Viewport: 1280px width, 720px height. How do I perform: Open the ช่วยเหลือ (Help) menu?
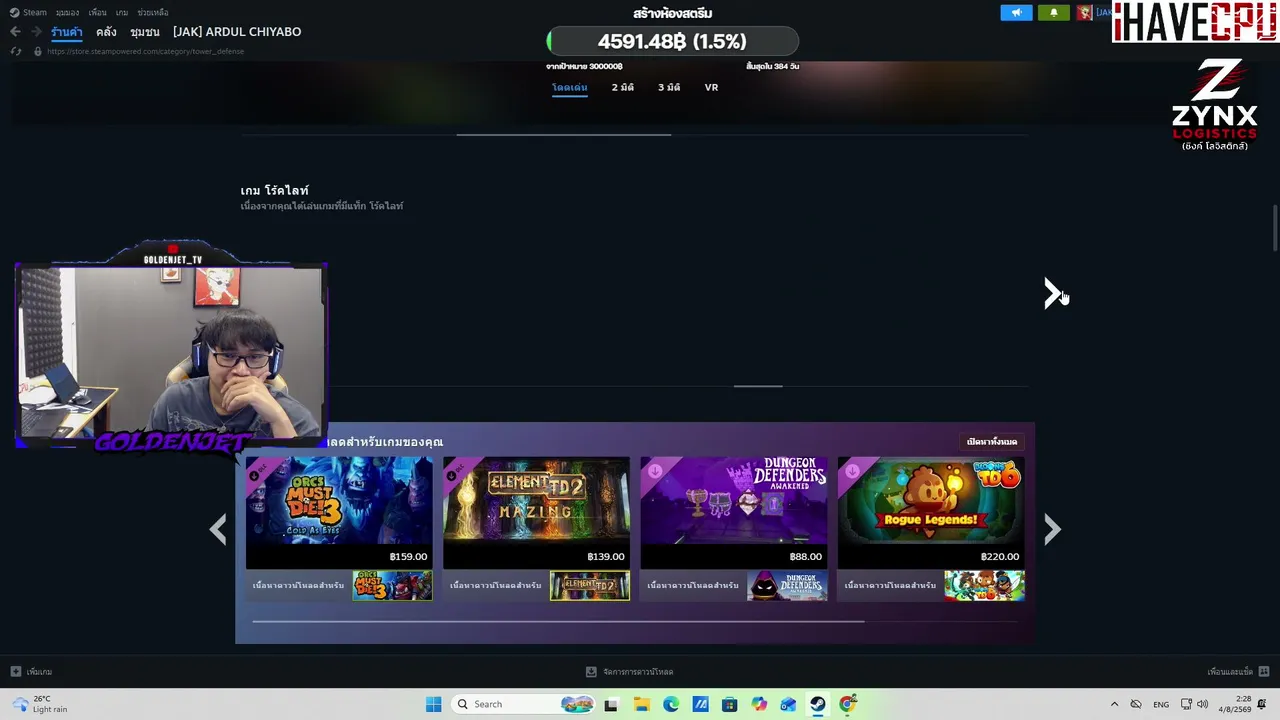(x=153, y=12)
